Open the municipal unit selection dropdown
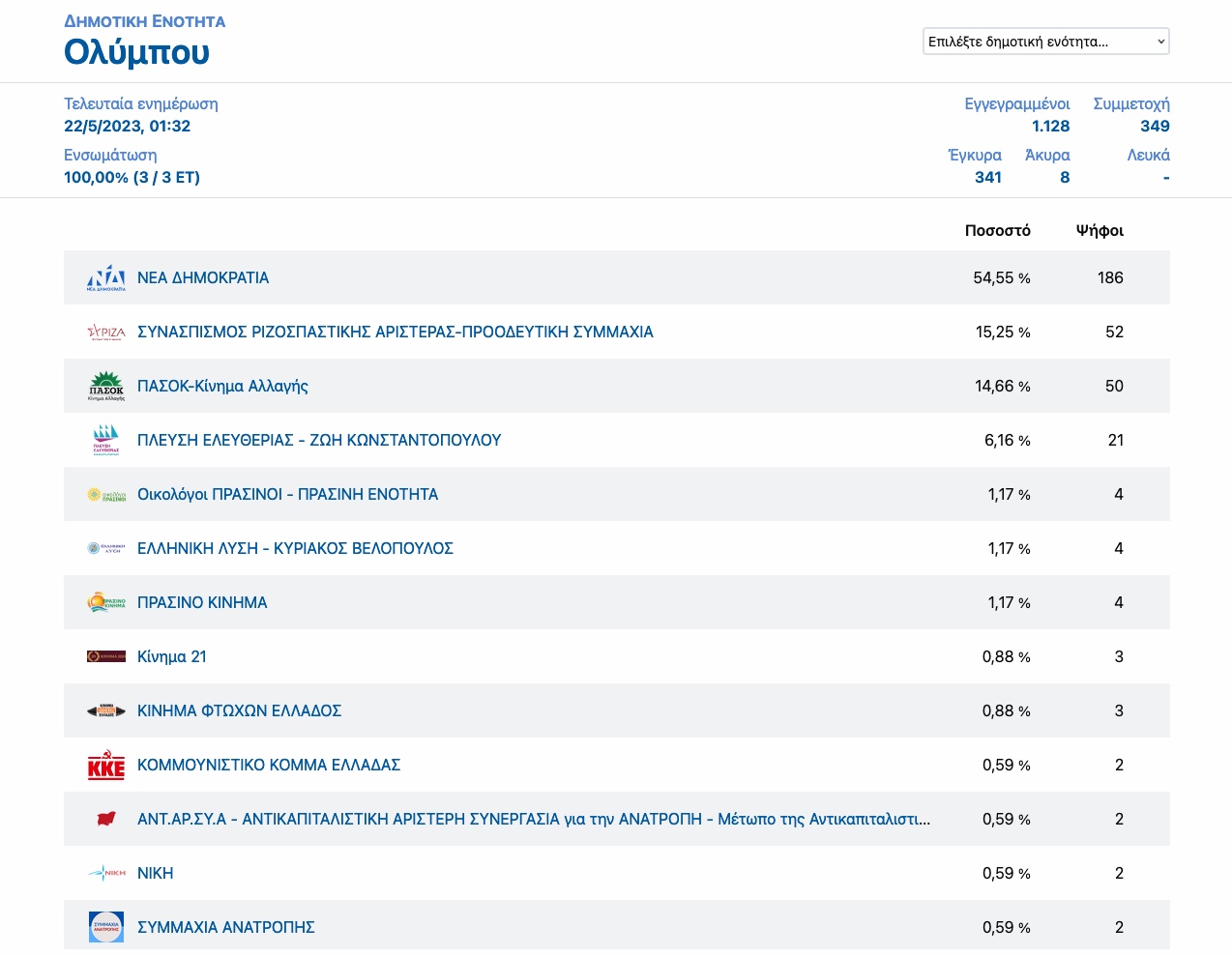This screenshot has width=1232, height=956. tap(1046, 42)
